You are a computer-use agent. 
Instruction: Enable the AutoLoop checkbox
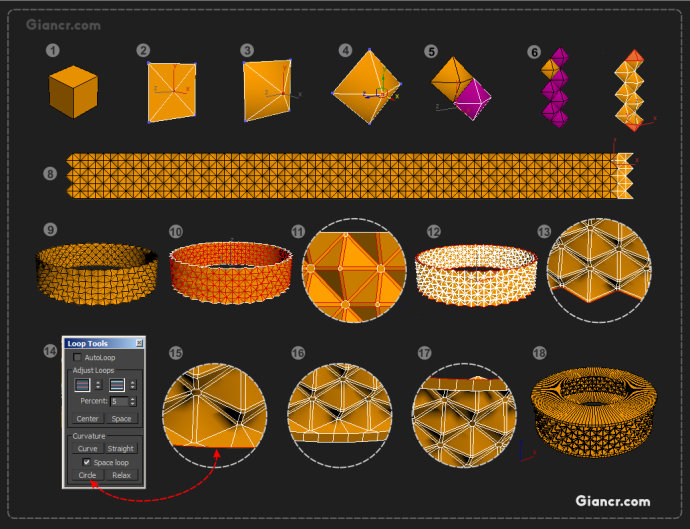77,357
